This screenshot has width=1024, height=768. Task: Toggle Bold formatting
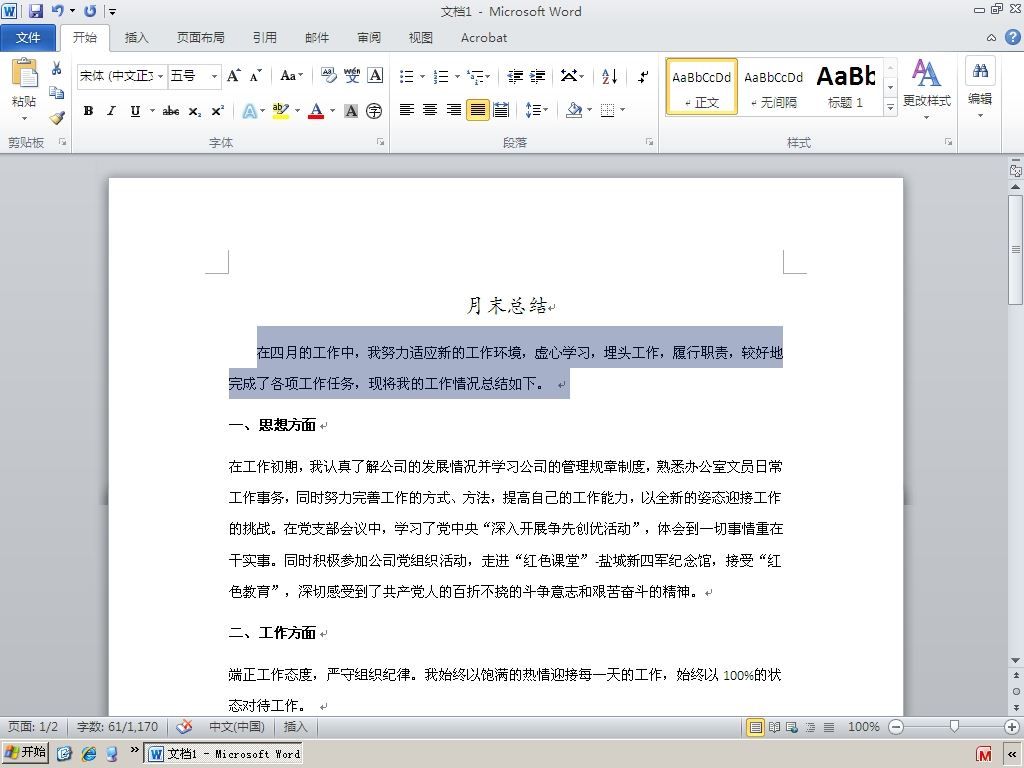click(x=88, y=111)
